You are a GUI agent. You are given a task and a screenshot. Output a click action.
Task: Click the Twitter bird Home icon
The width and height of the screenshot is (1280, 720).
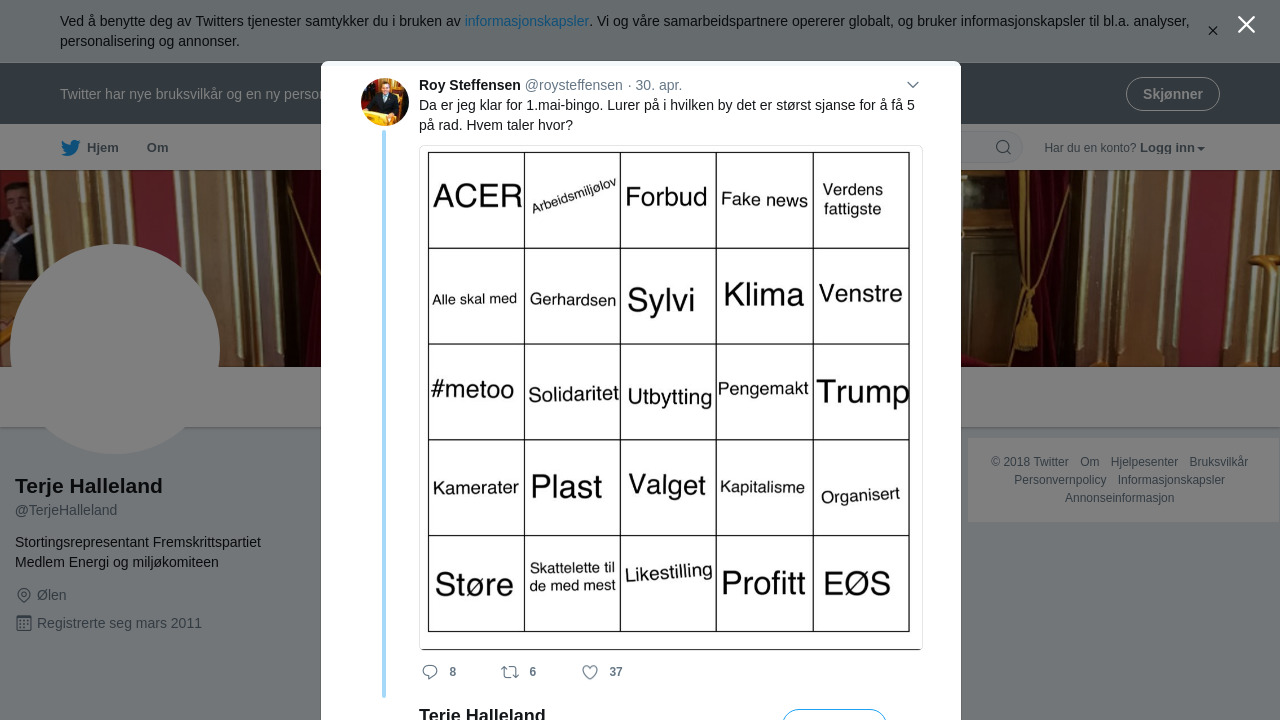click(70, 148)
